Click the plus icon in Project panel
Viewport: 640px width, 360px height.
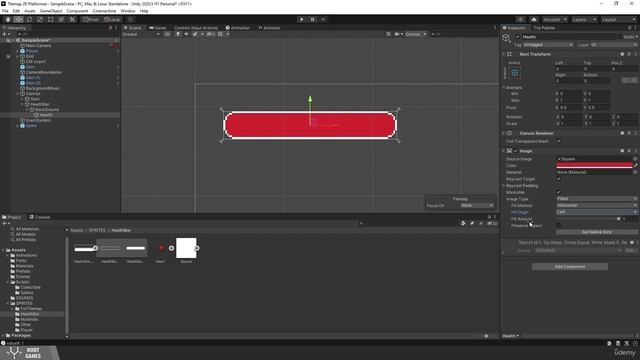point(4,223)
